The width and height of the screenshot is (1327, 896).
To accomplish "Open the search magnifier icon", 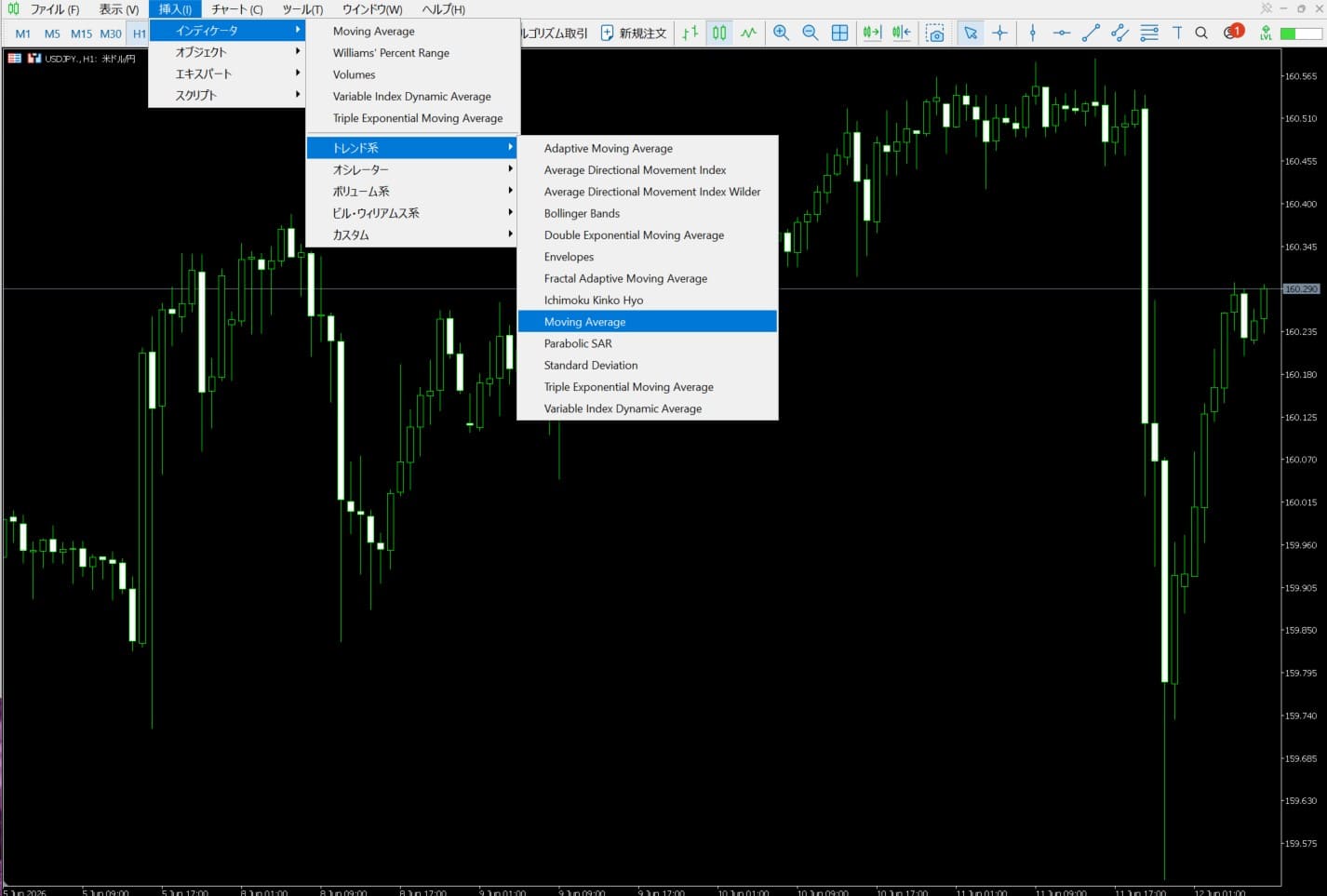I will 1201,33.
